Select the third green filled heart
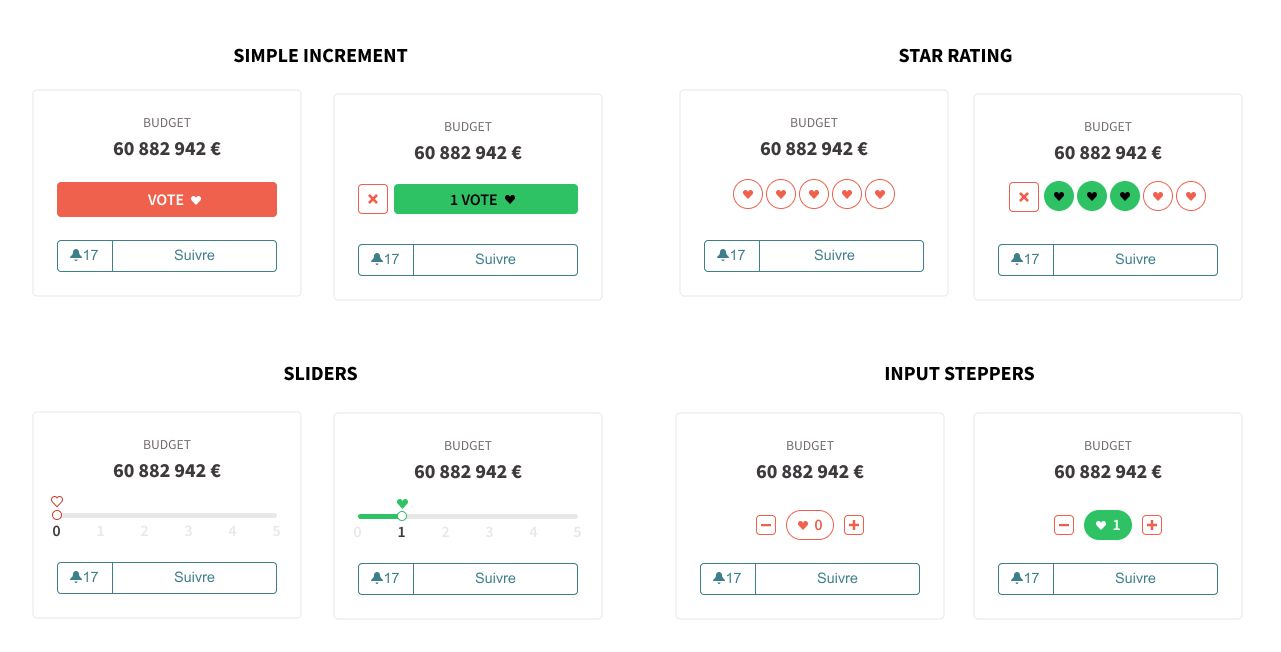This screenshot has width=1281, height=652. (x=1125, y=196)
